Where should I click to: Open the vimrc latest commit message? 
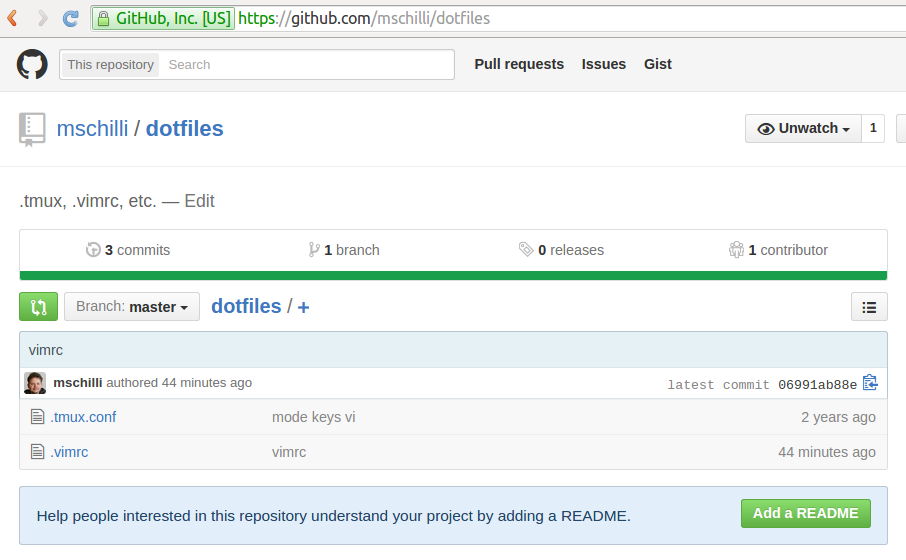46,350
